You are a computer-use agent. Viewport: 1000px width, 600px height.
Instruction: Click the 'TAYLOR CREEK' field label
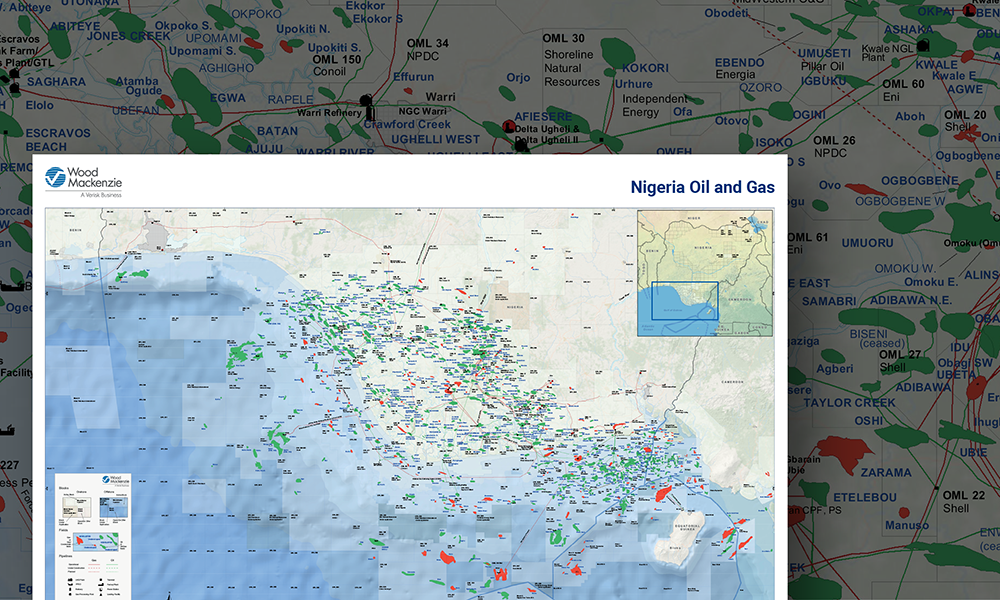click(x=849, y=403)
